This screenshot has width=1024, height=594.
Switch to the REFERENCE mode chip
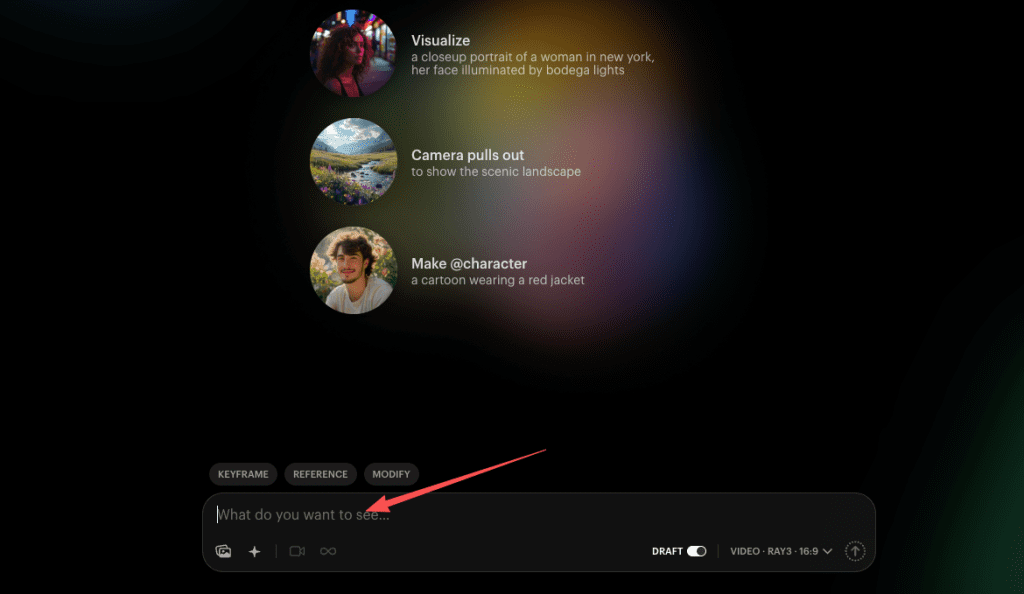coord(320,474)
